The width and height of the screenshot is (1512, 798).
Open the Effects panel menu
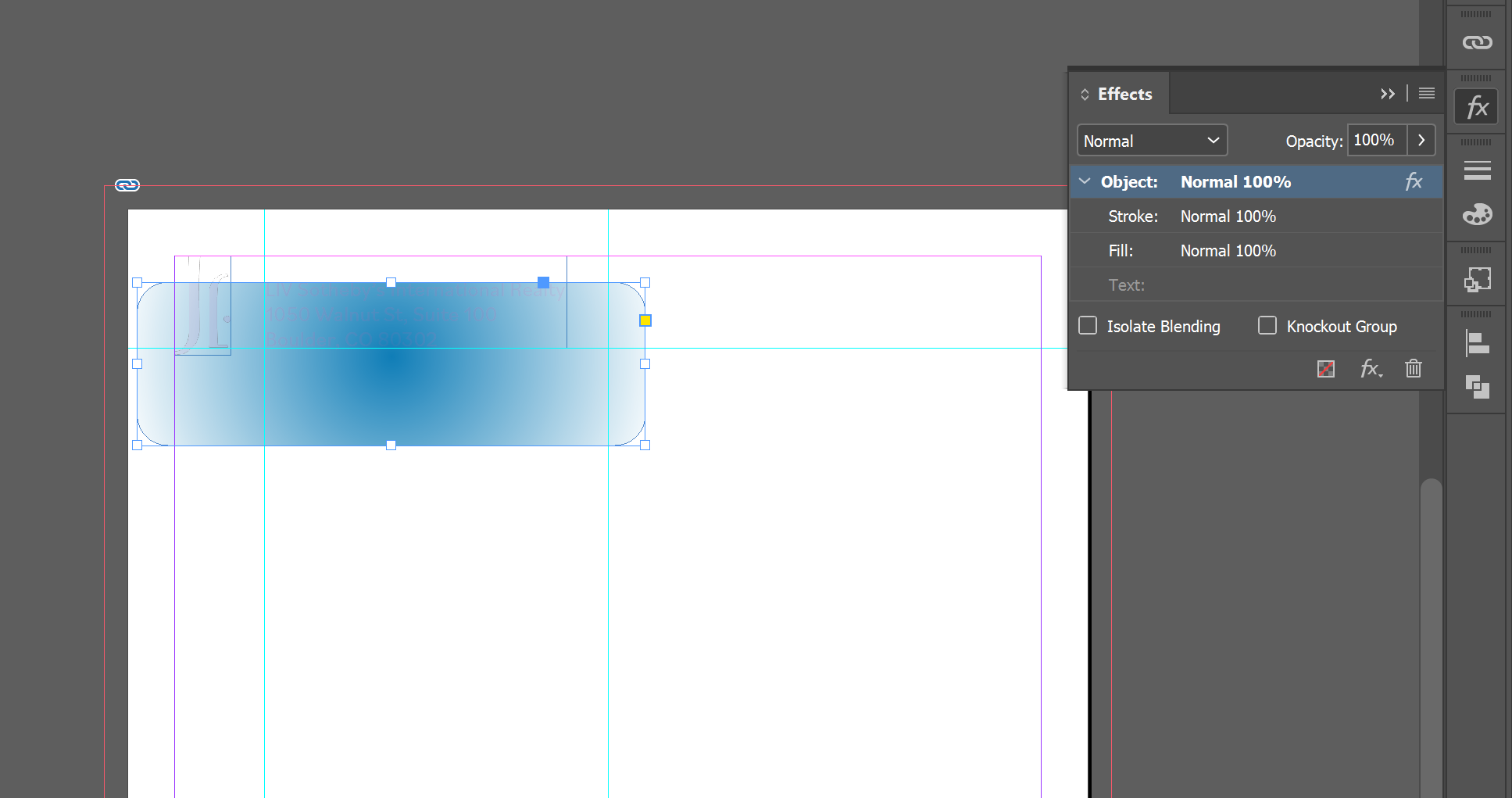1425,93
